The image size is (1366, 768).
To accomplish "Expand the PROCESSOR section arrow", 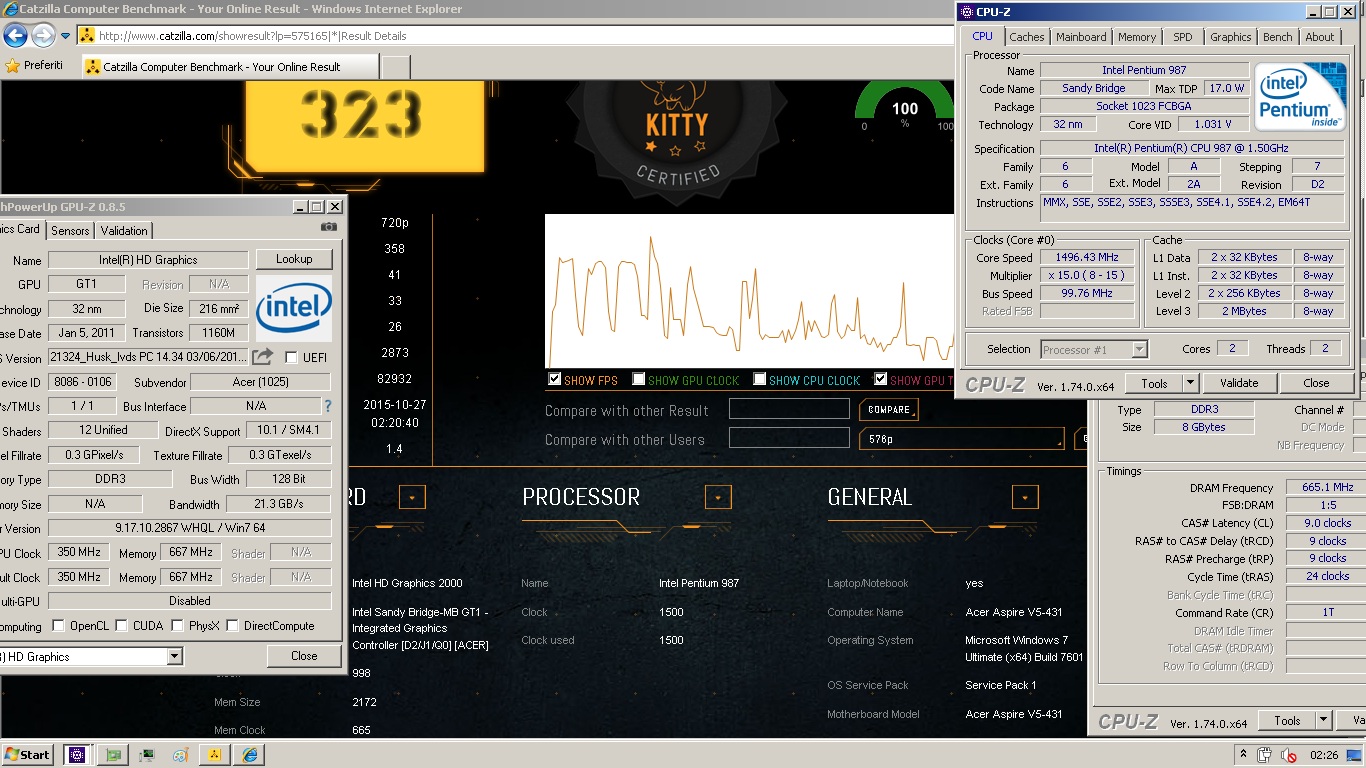I will 718,497.
